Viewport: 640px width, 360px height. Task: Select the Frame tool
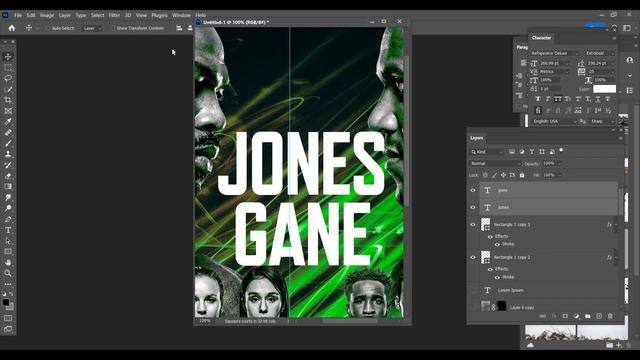tap(8, 111)
